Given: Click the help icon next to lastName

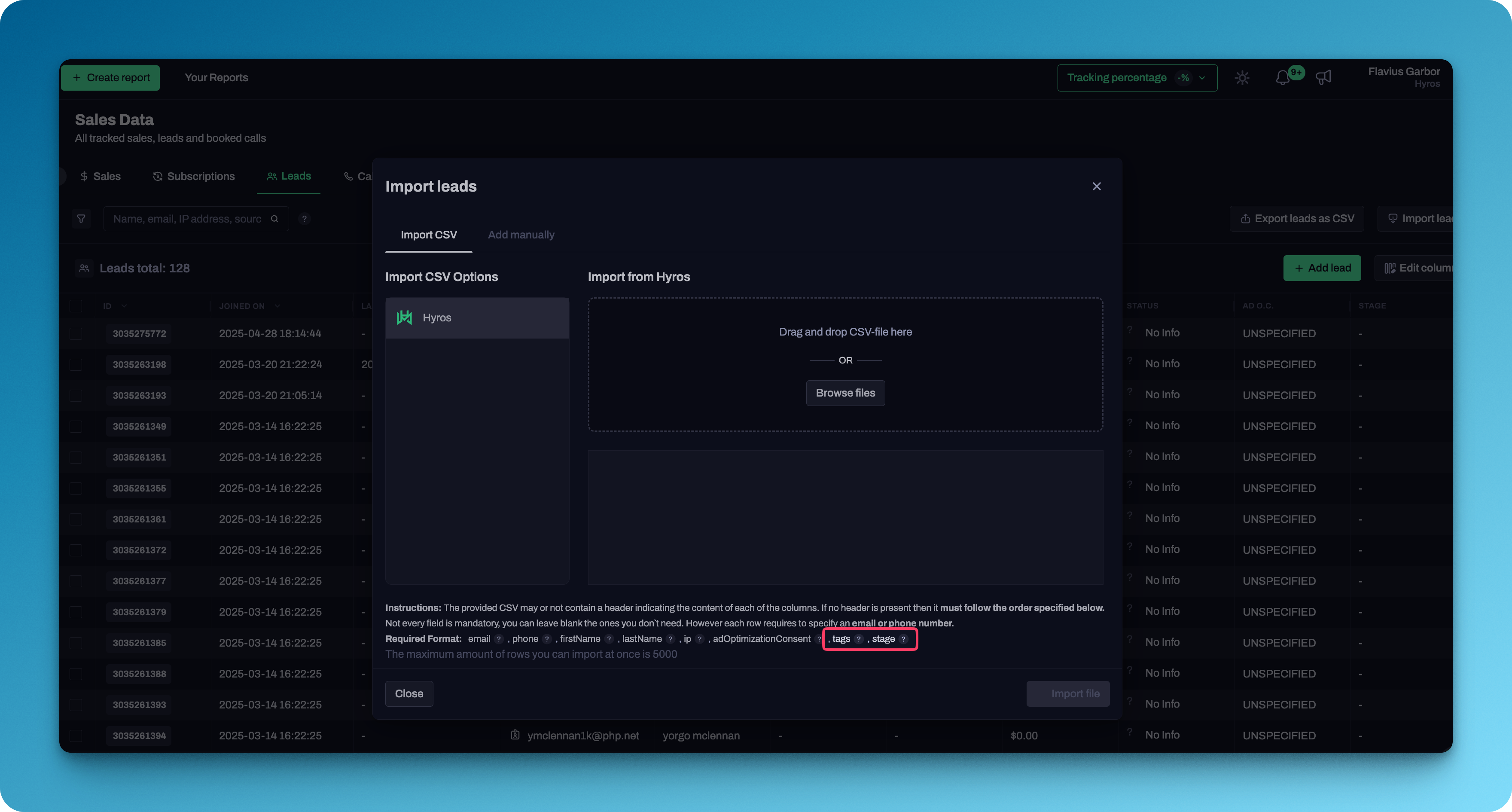Looking at the screenshot, I should tap(671, 639).
